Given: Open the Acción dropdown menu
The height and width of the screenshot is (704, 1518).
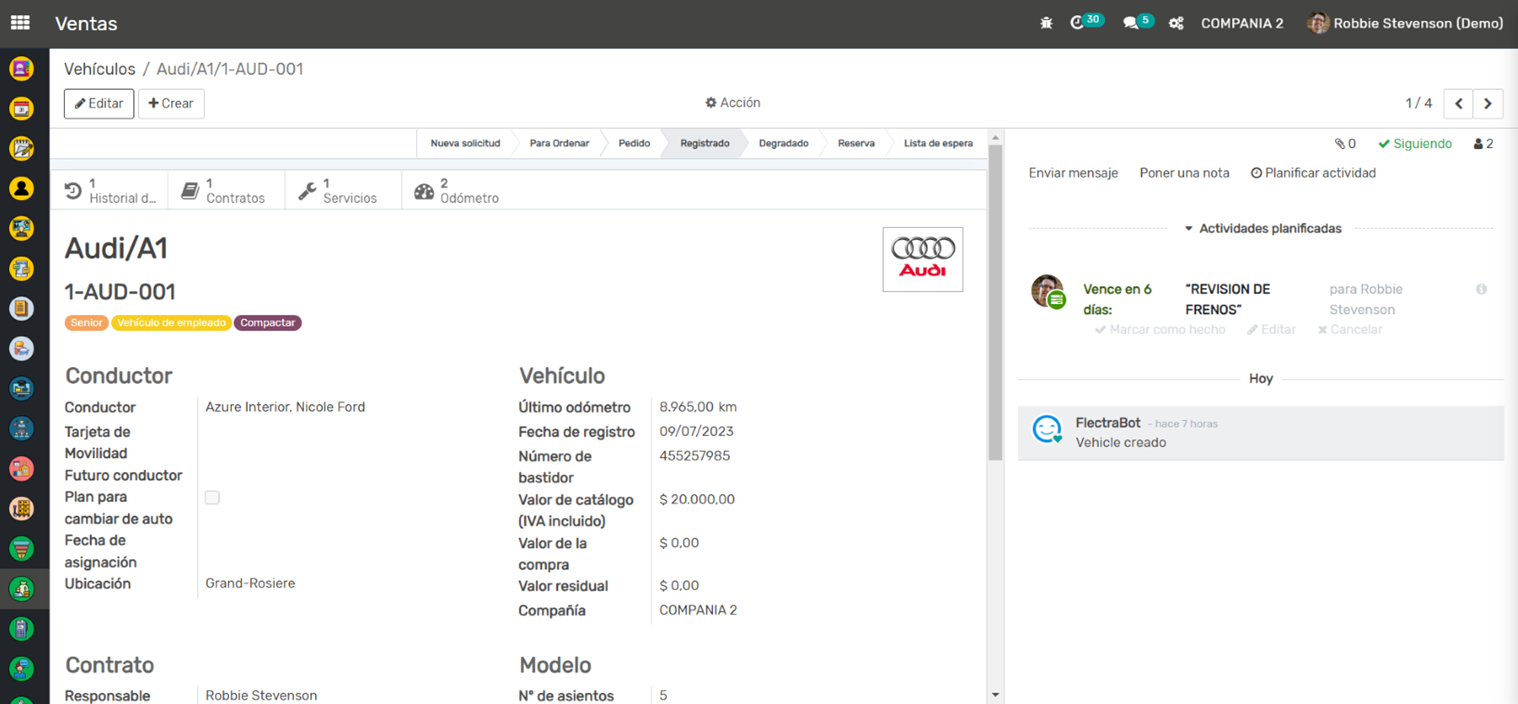Looking at the screenshot, I should point(733,103).
